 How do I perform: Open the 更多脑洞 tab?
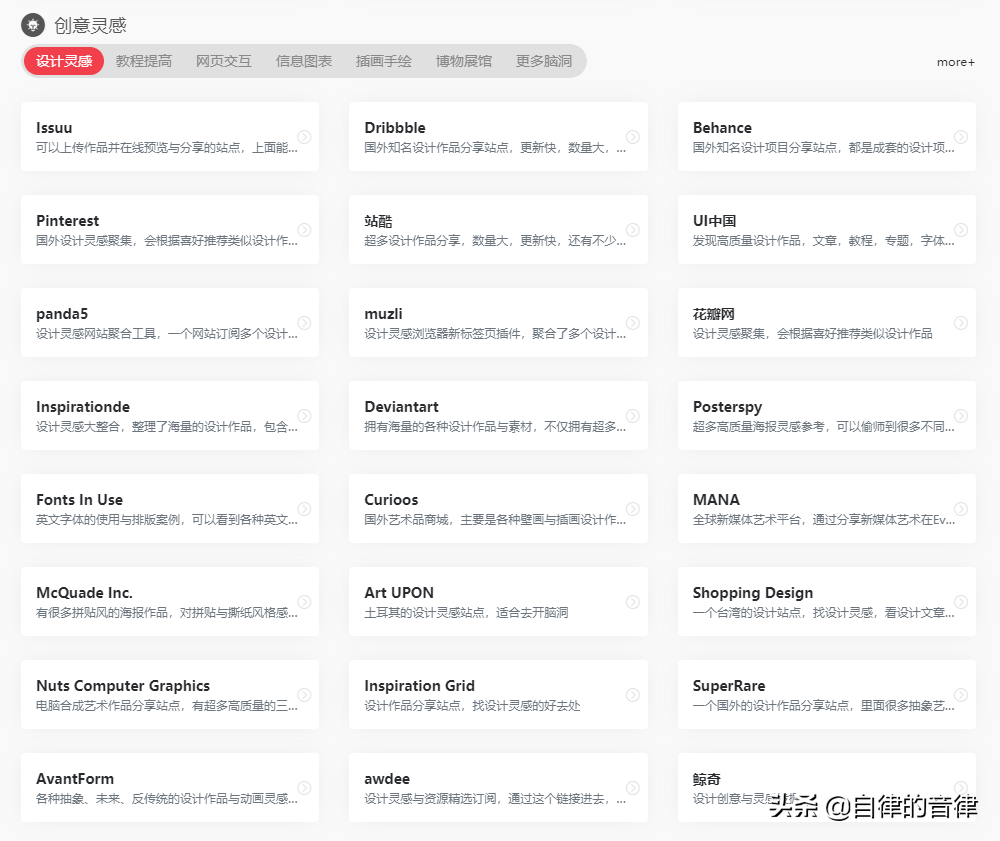click(x=544, y=61)
